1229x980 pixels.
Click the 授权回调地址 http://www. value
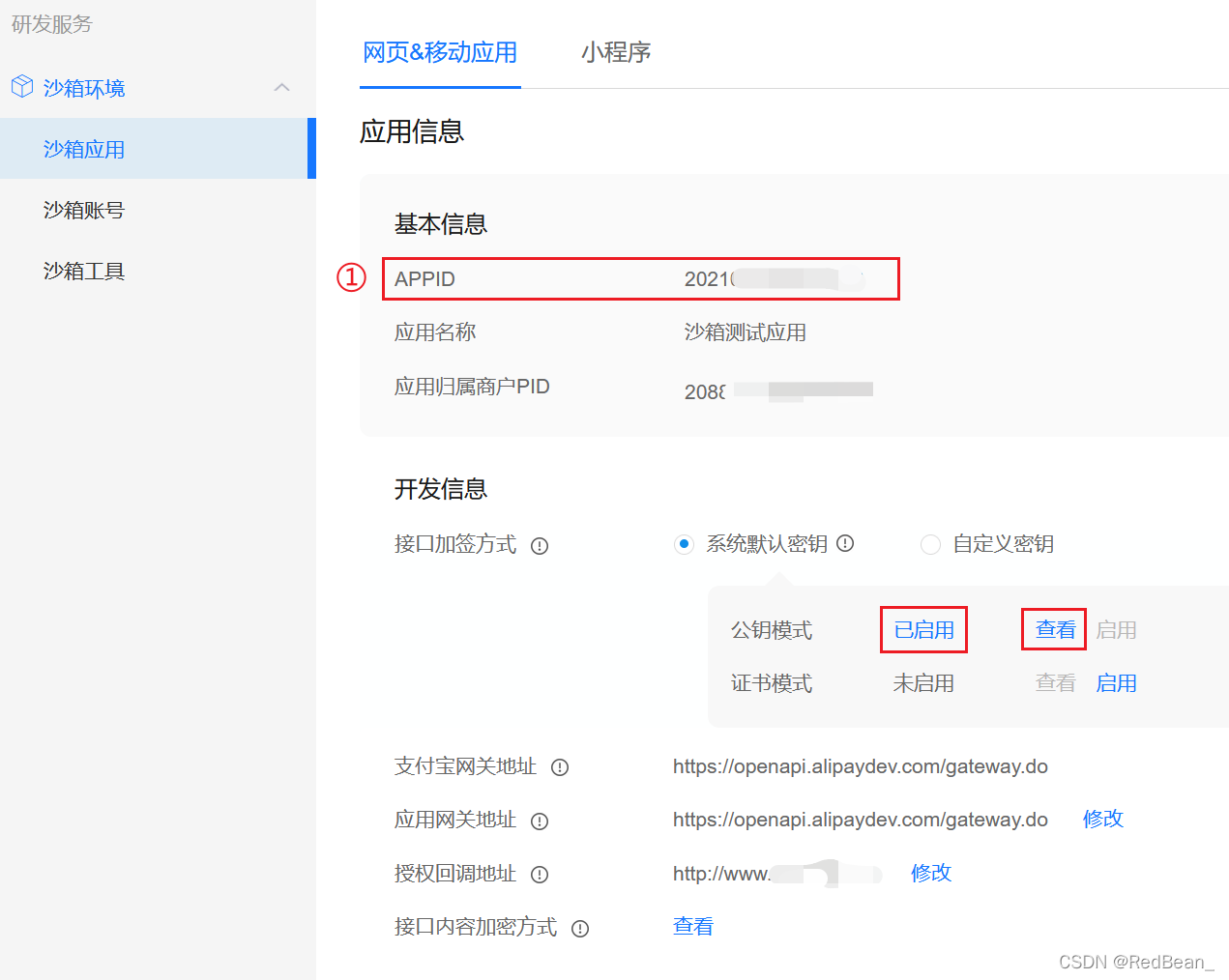pos(777,873)
